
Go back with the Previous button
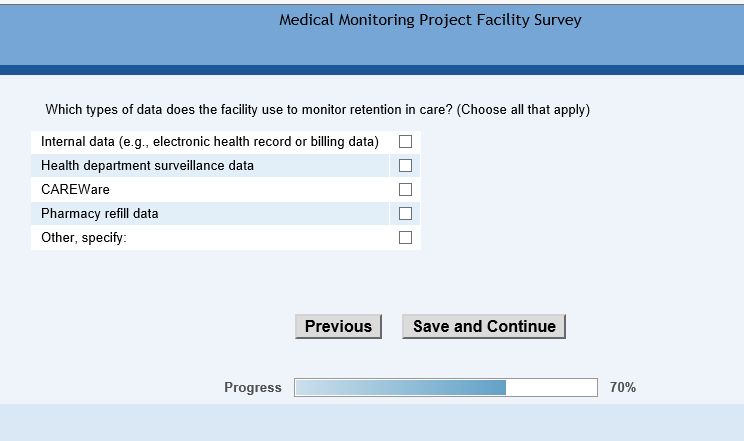click(x=338, y=326)
